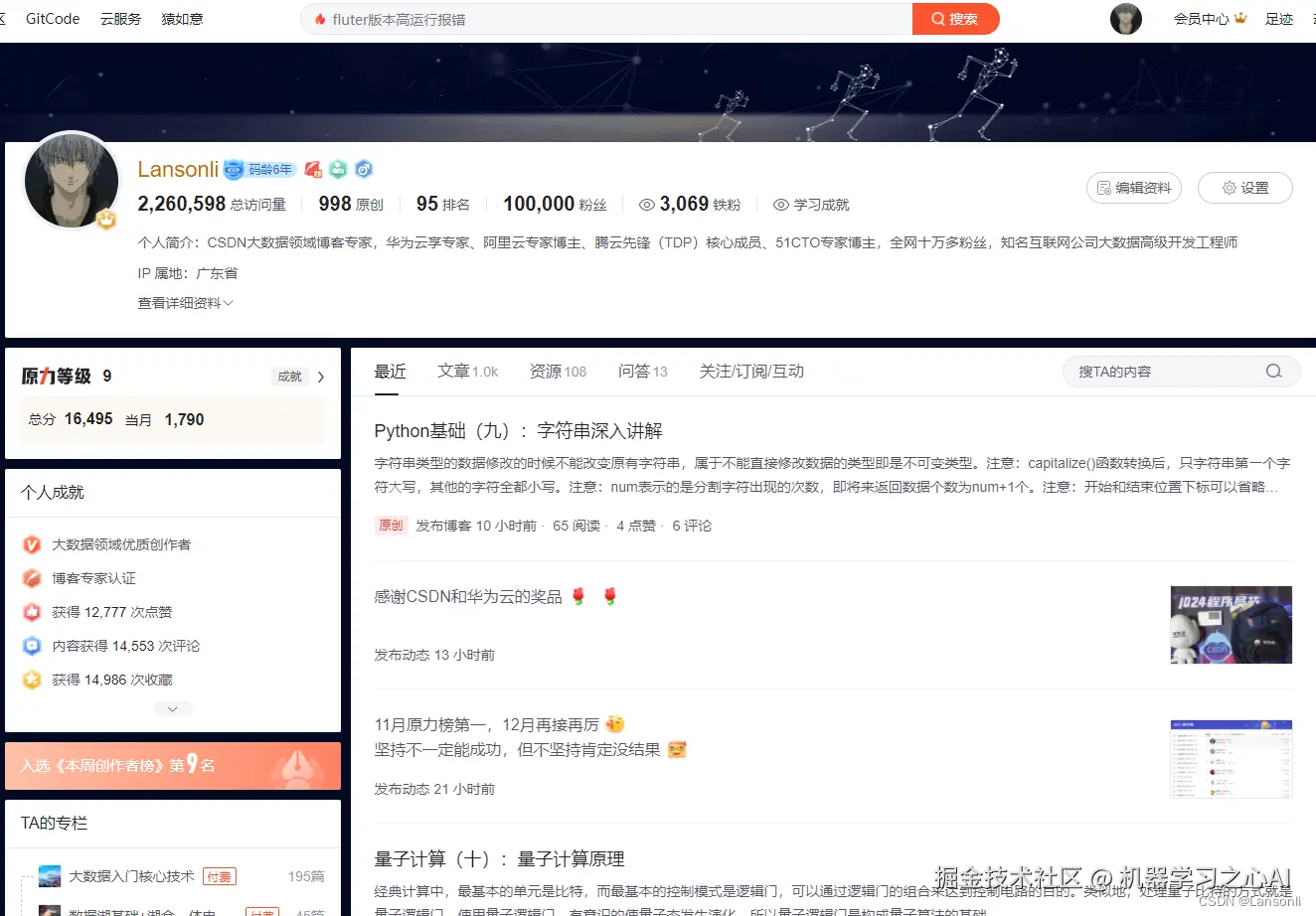Click the fire icon in search bar
The height and width of the screenshot is (916, 1316).
point(320,19)
